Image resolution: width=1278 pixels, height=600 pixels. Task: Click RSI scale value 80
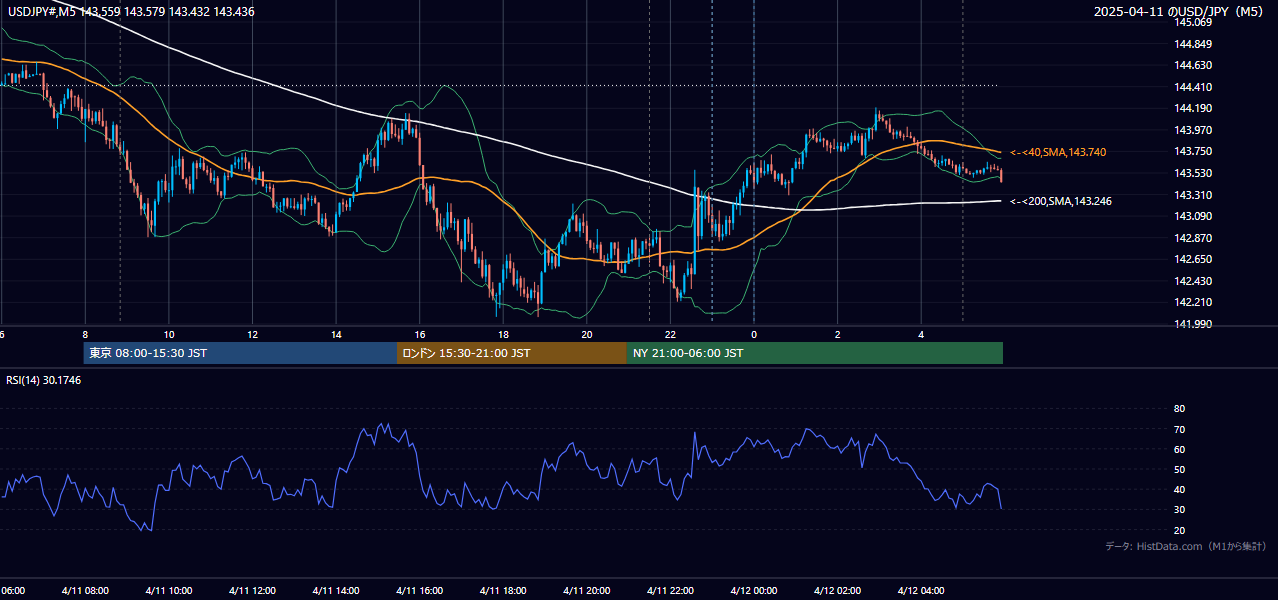1179,409
